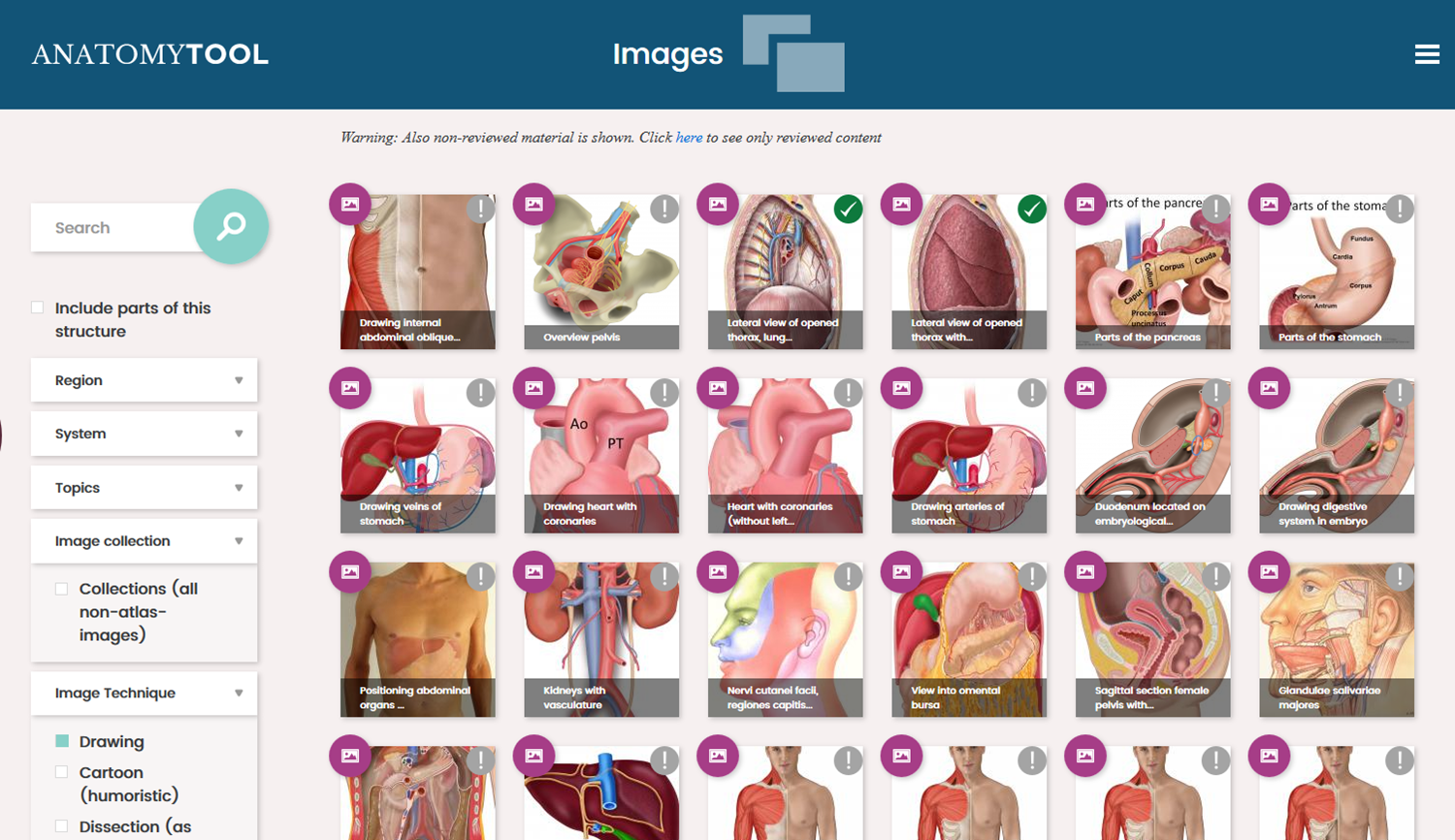Click the overlapping squares Images logo
This screenshot has width=1455, height=840.
pos(793,53)
